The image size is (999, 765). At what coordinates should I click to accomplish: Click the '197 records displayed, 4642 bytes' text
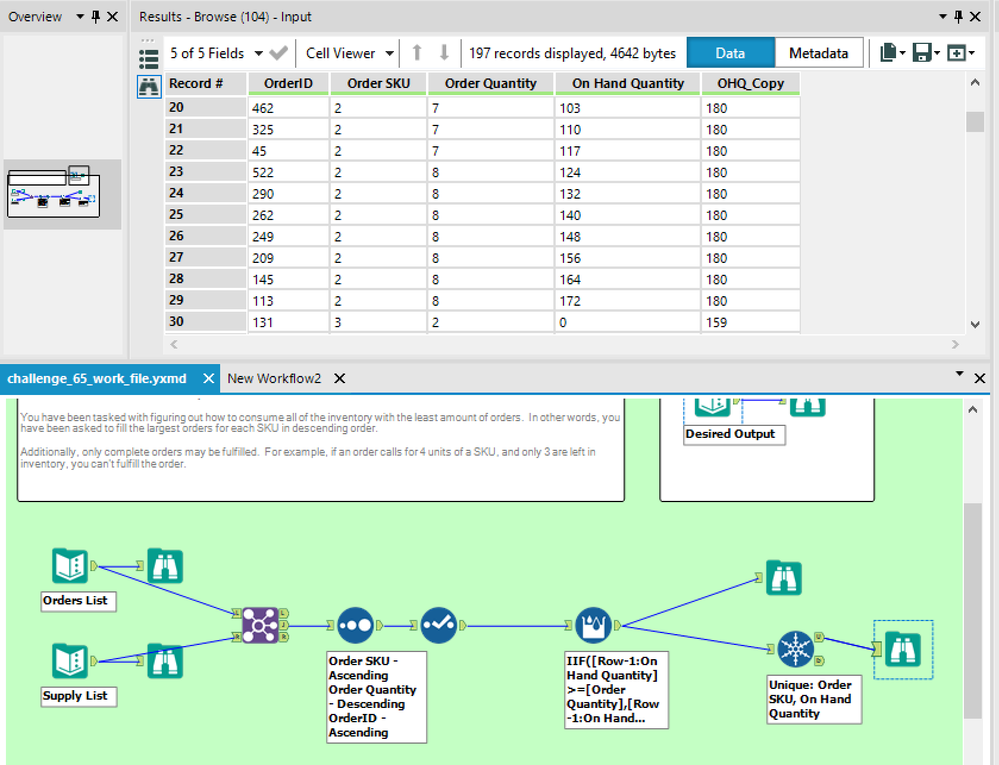pyautogui.click(x=572, y=54)
